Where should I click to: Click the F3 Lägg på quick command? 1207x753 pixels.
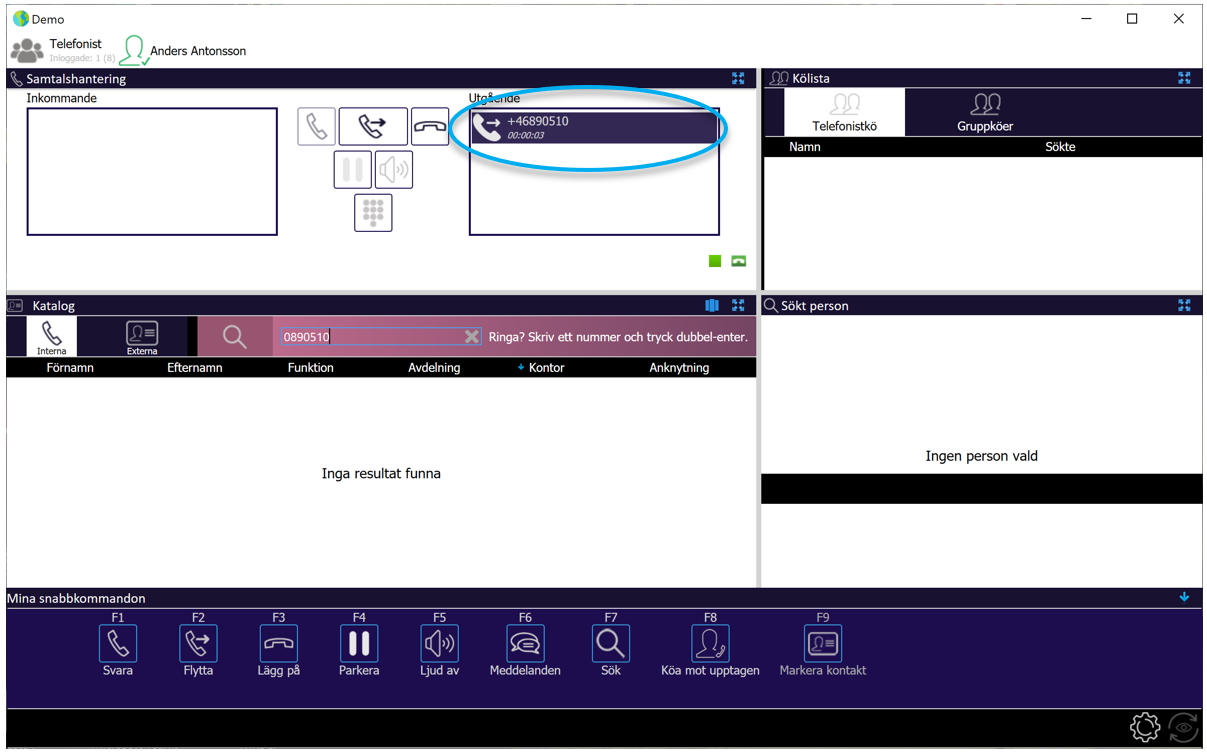[x=279, y=644]
